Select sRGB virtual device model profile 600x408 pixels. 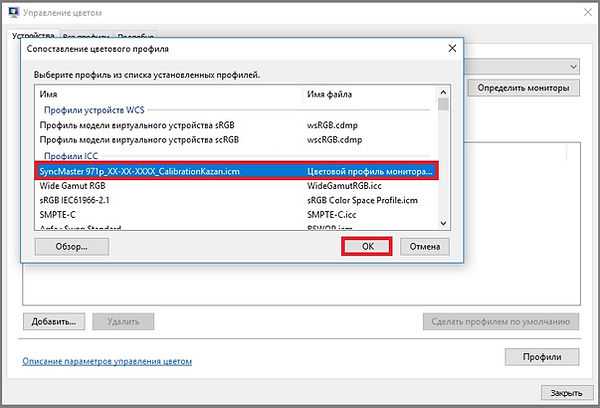[x=236, y=125]
